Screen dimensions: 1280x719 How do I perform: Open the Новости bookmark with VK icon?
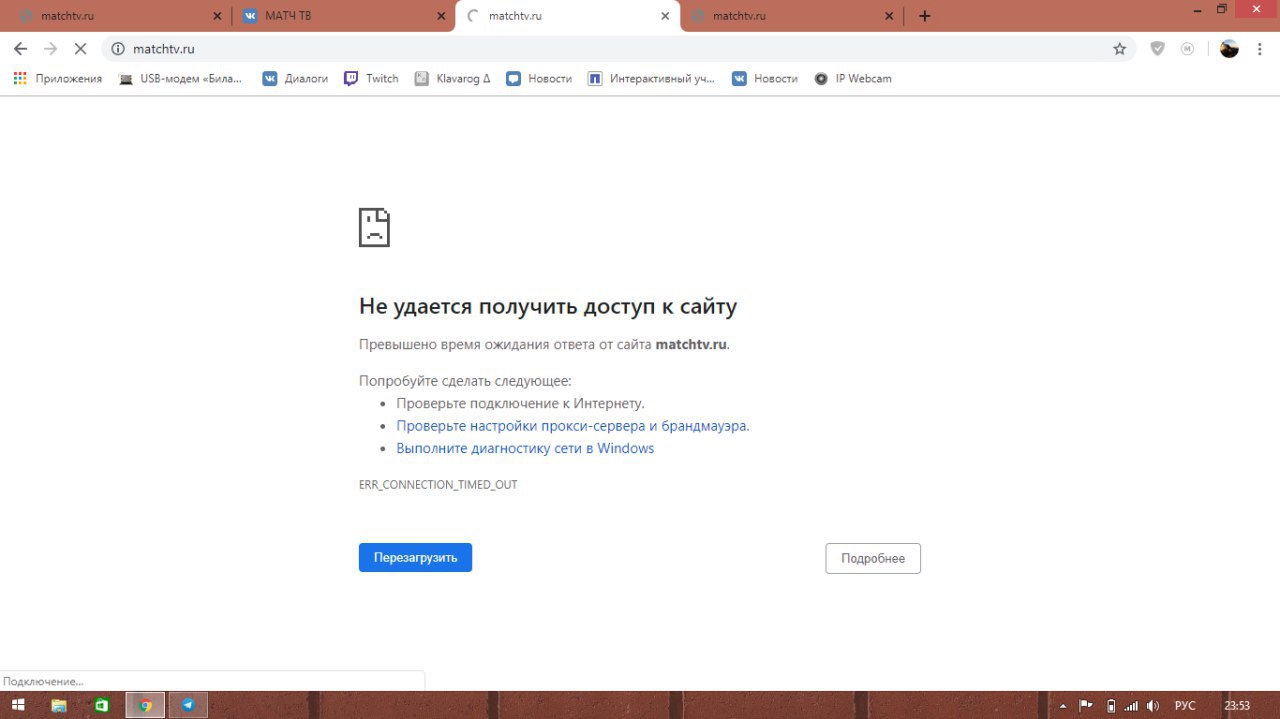click(765, 78)
